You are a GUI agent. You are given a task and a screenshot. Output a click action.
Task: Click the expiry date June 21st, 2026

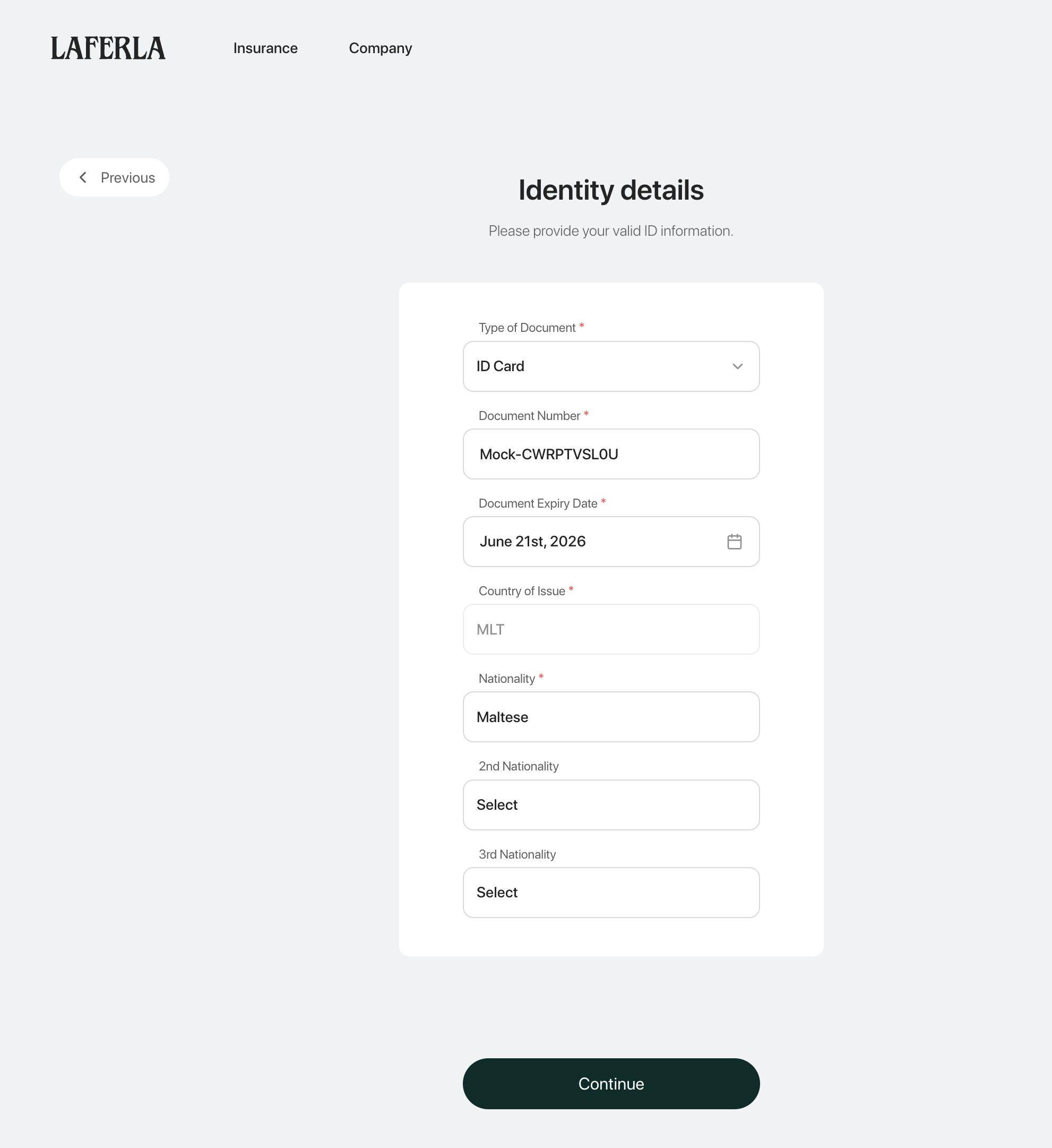(533, 542)
